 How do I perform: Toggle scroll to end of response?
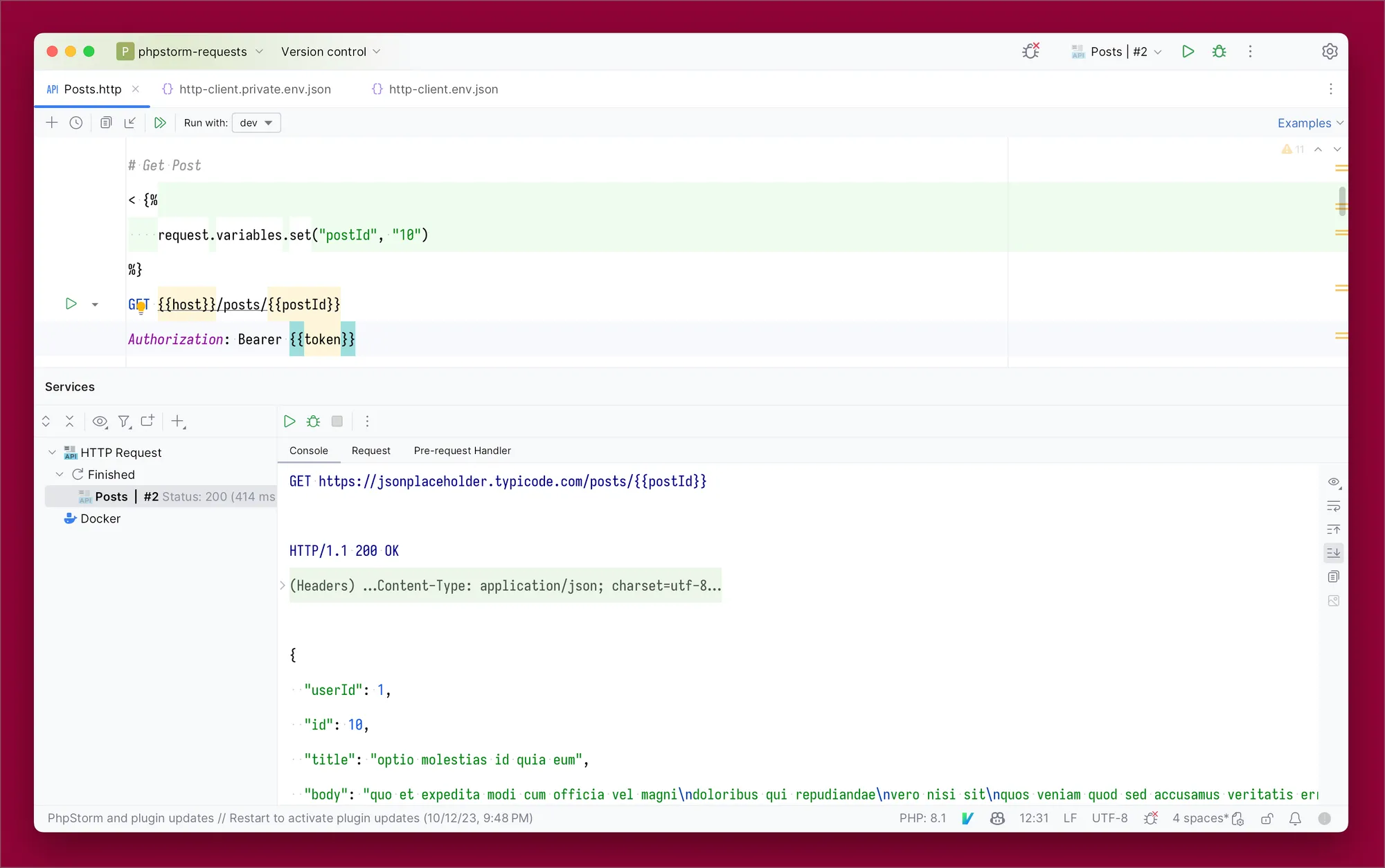1334,552
